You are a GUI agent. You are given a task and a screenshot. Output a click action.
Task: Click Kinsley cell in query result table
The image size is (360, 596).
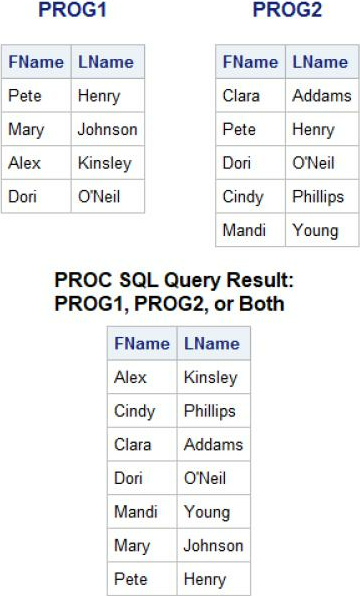pos(214,377)
